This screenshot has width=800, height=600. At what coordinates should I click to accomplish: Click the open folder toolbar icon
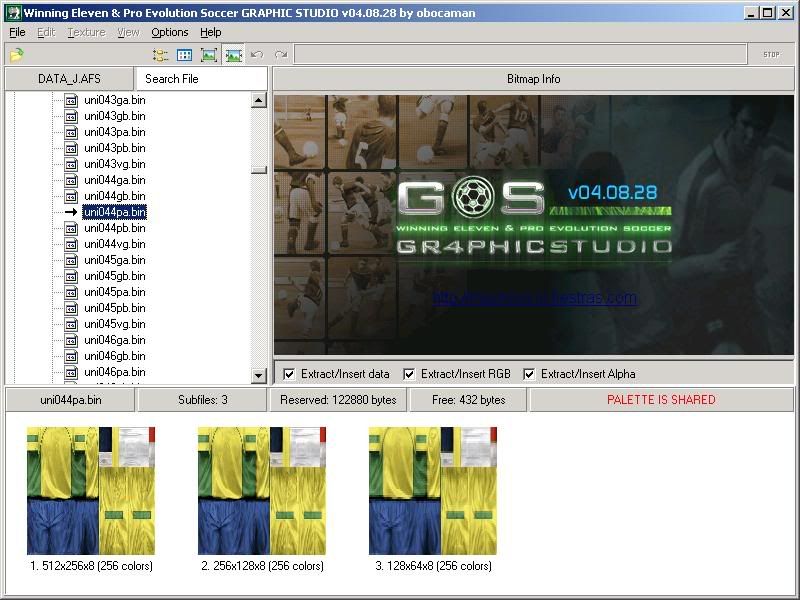[17, 55]
